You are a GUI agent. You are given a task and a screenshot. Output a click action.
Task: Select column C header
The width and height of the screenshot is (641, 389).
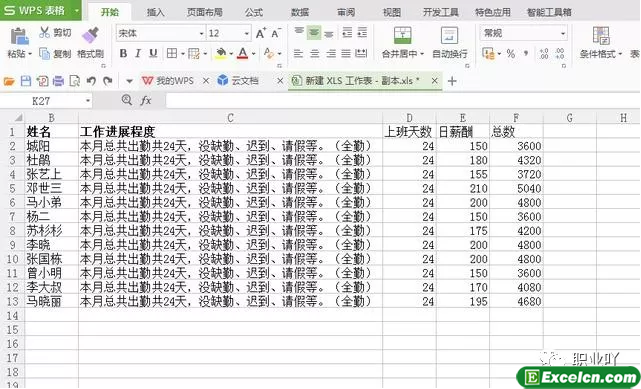tap(231, 118)
